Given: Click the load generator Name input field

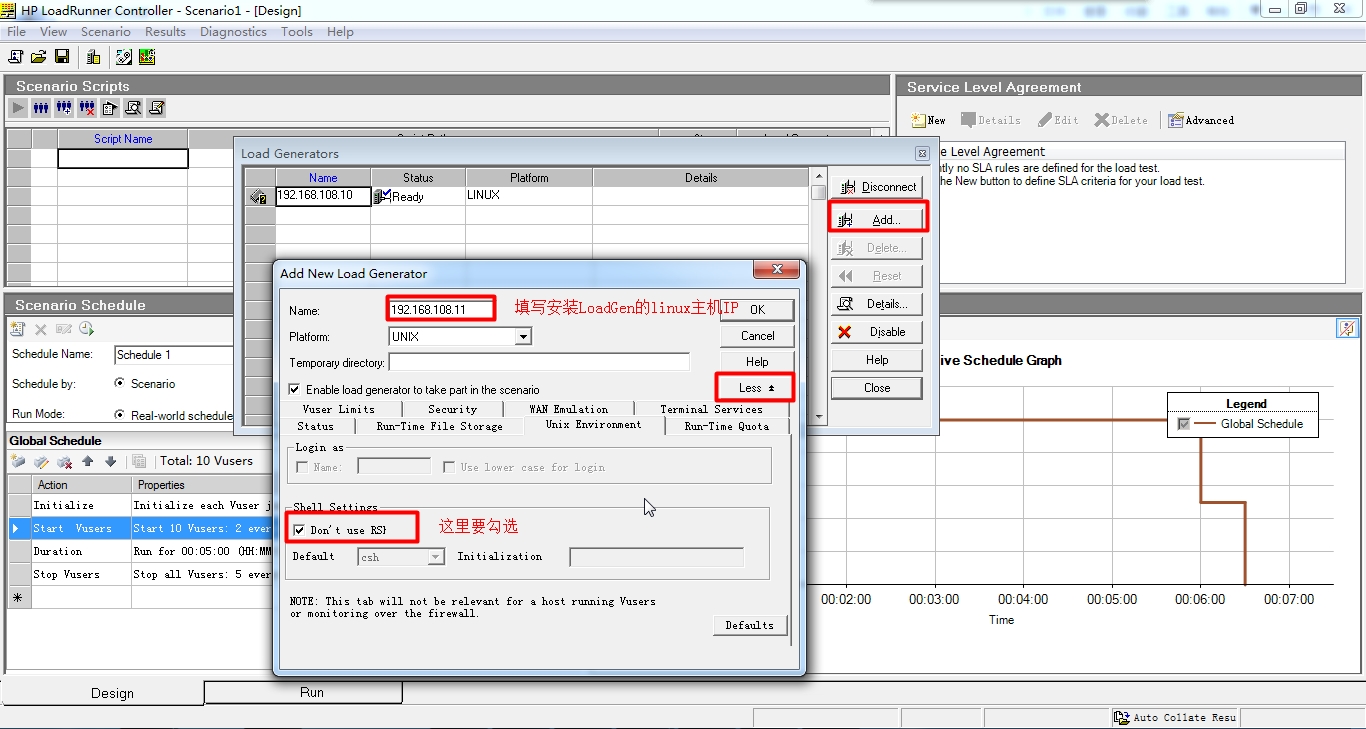Looking at the screenshot, I should [441, 309].
